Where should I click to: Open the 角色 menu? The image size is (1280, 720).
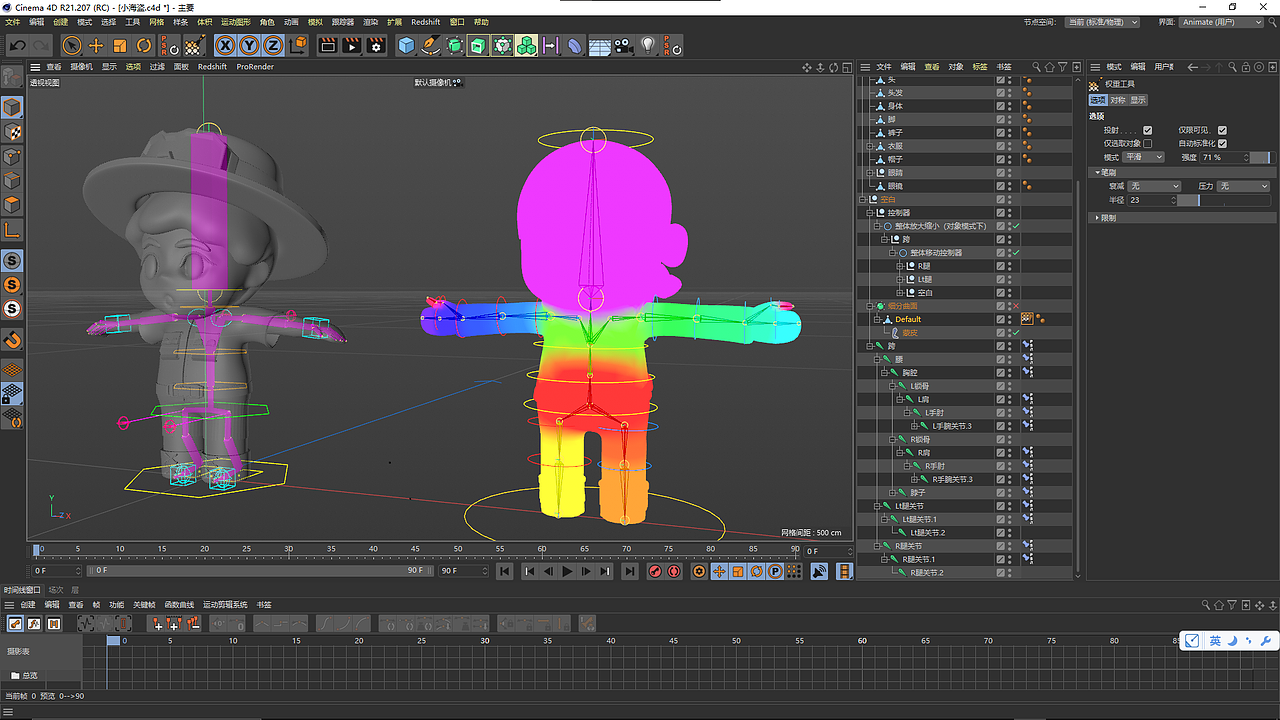(267, 22)
